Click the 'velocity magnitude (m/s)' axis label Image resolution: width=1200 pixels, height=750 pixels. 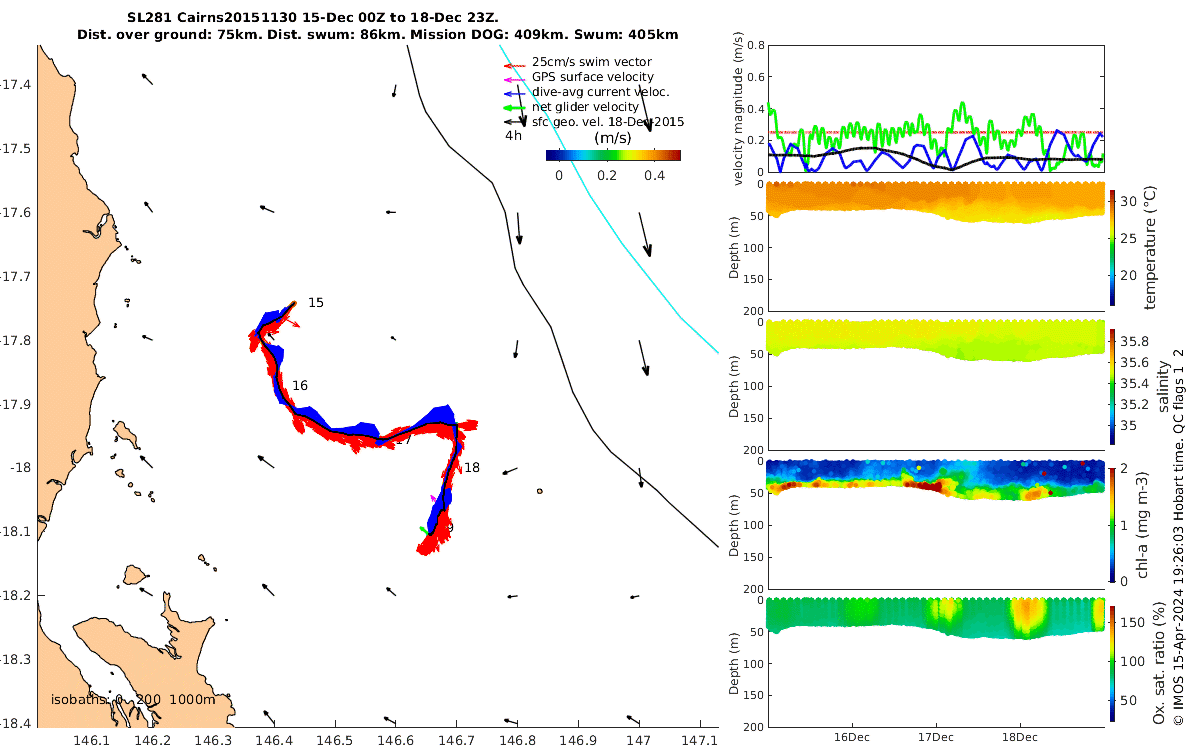point(739,109)
